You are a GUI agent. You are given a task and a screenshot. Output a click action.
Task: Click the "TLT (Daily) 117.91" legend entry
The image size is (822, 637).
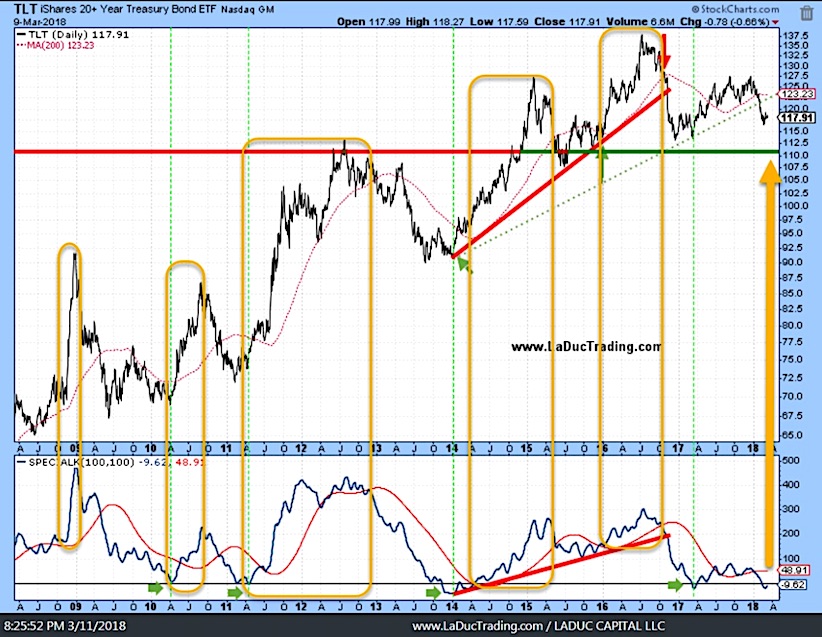click(x=73, y=35)
